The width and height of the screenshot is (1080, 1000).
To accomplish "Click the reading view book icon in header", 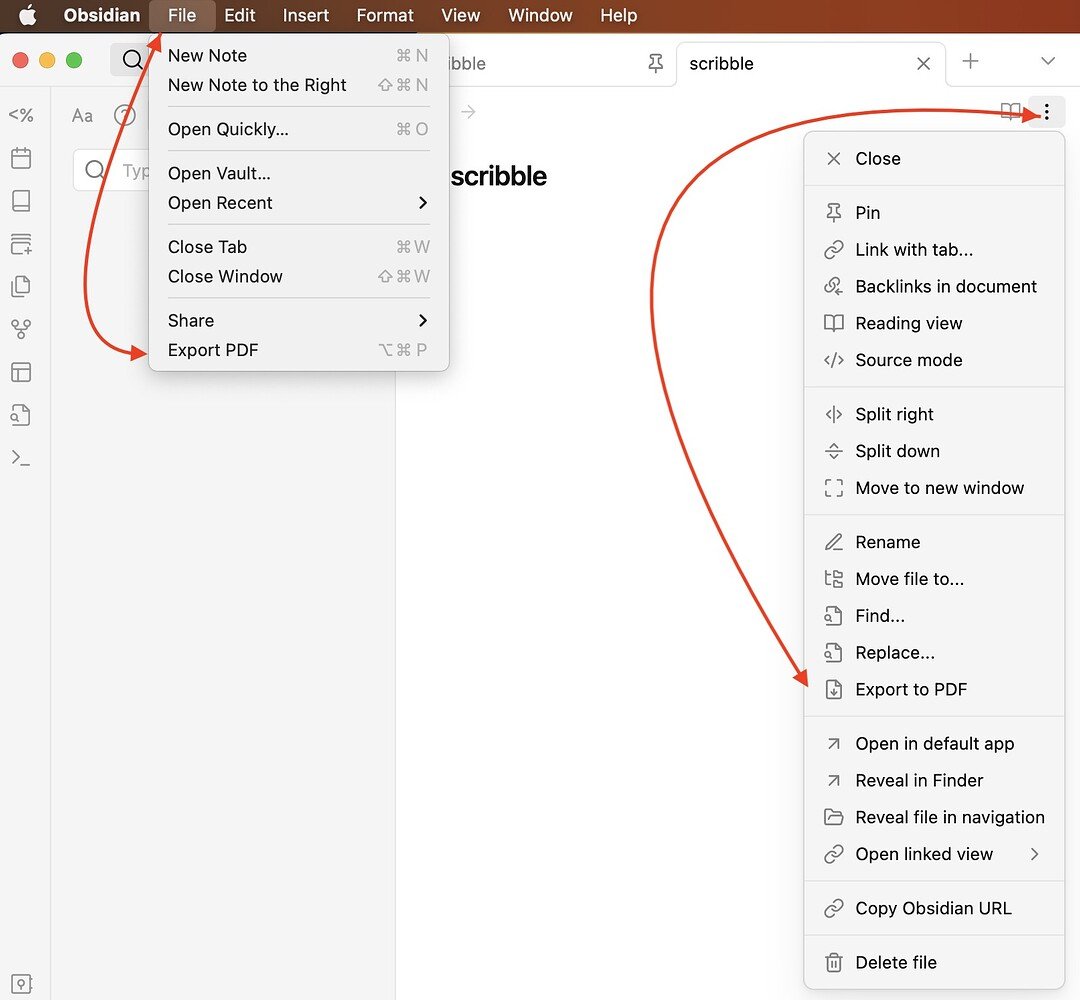I will click(x=1011, y=112).
